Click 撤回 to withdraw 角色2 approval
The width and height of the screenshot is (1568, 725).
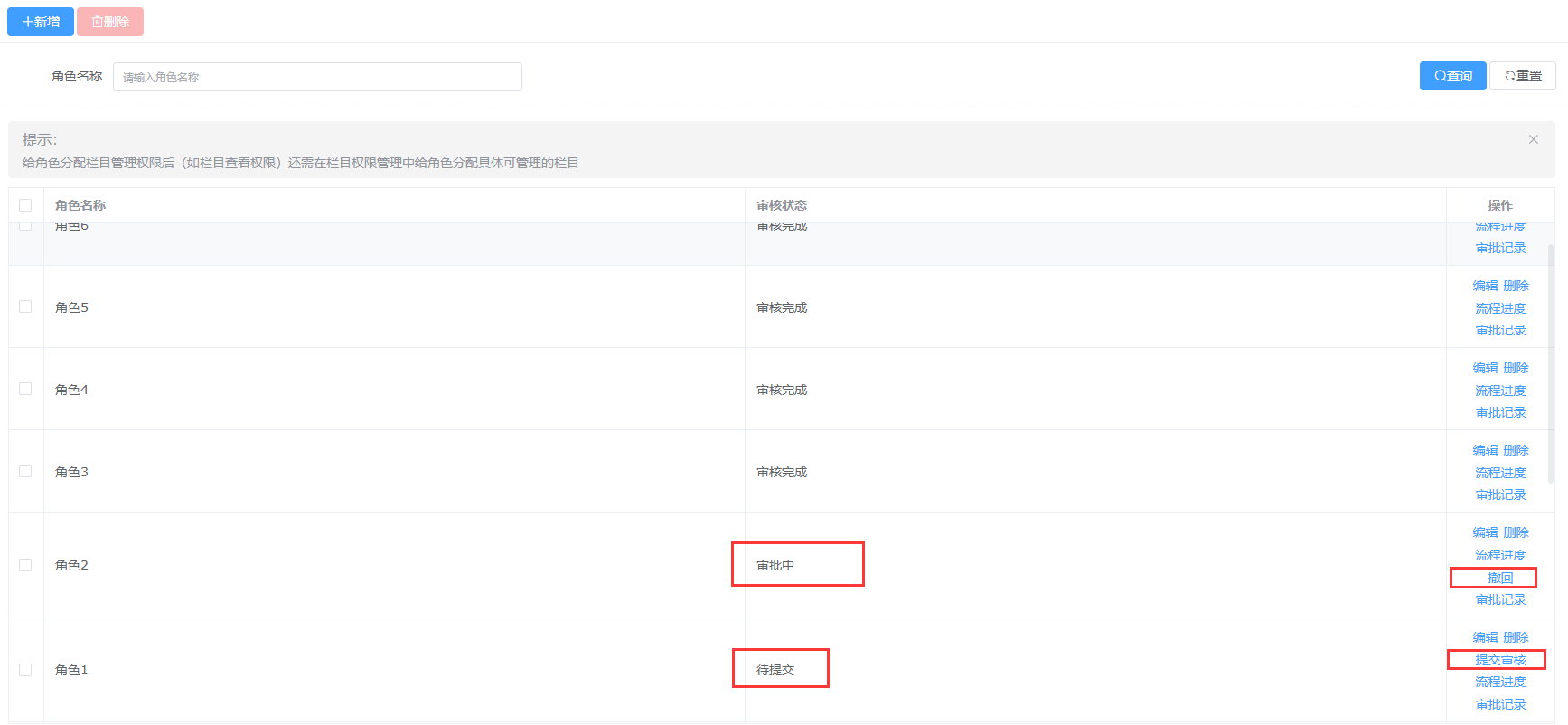click(1499, 578)
